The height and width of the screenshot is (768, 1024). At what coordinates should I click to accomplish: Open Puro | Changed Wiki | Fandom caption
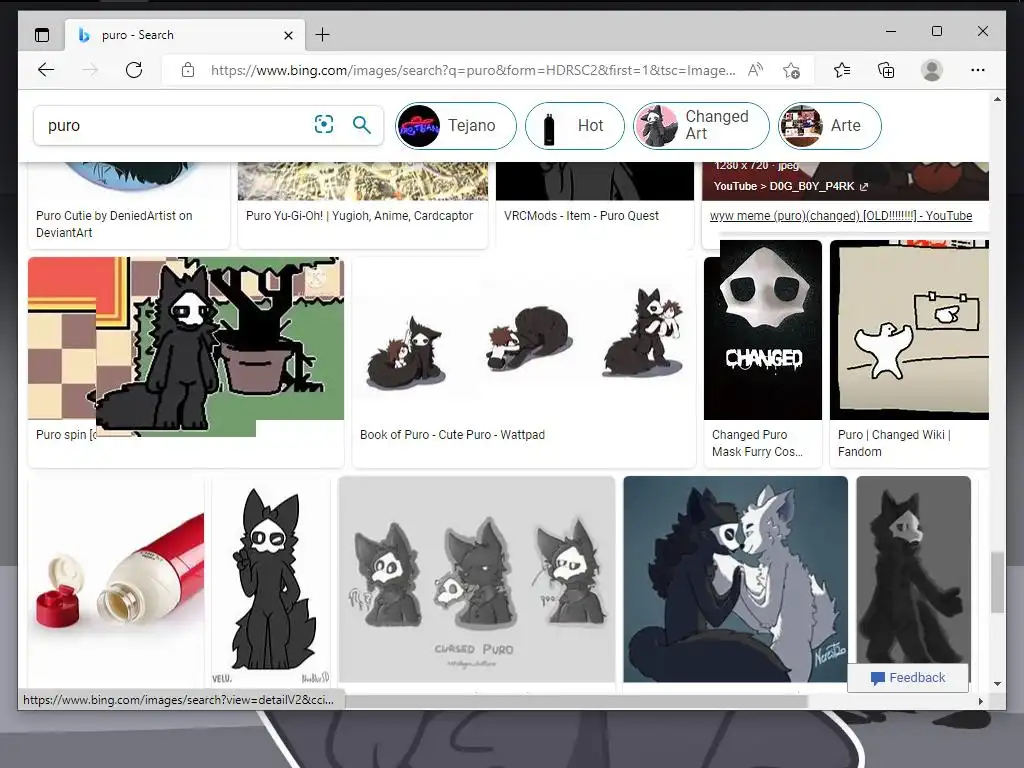[x=894, y=443]
